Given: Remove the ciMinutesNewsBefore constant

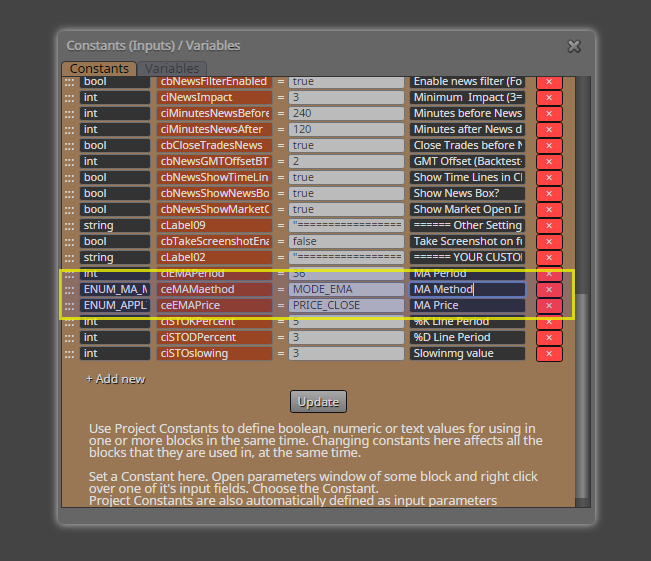Looking at the screenshot, I should tap(549, 113).
